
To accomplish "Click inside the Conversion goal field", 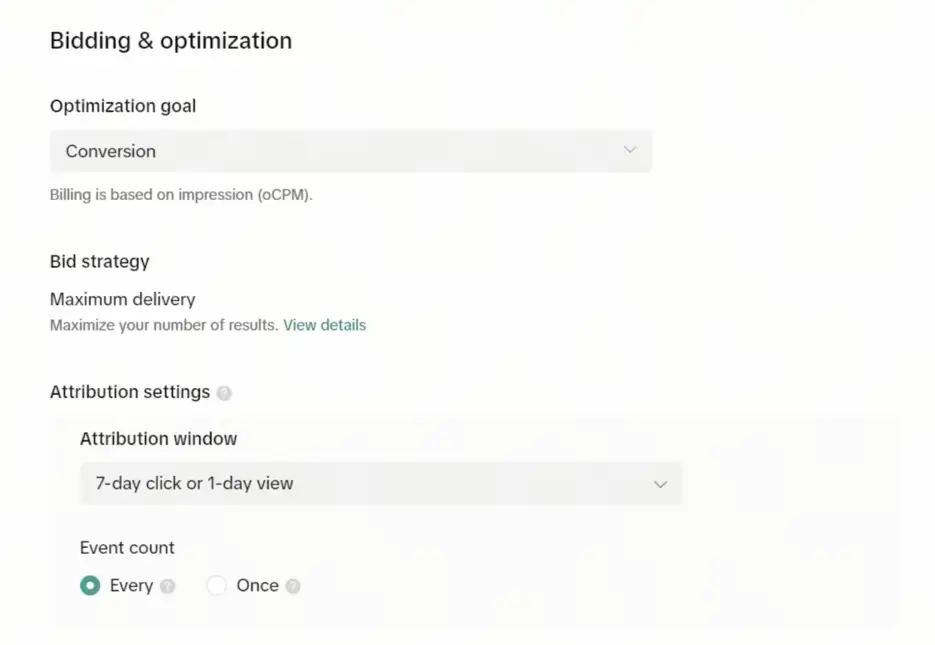I will [350, 150].
